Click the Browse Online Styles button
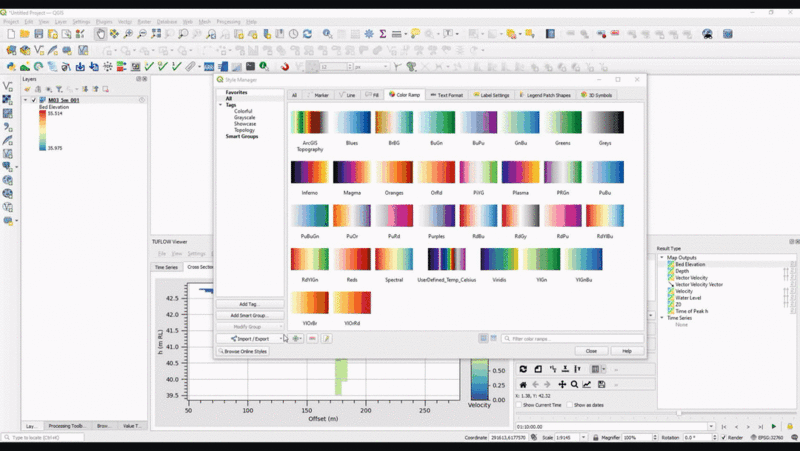 pyautogui.click(x=245, y=352)
